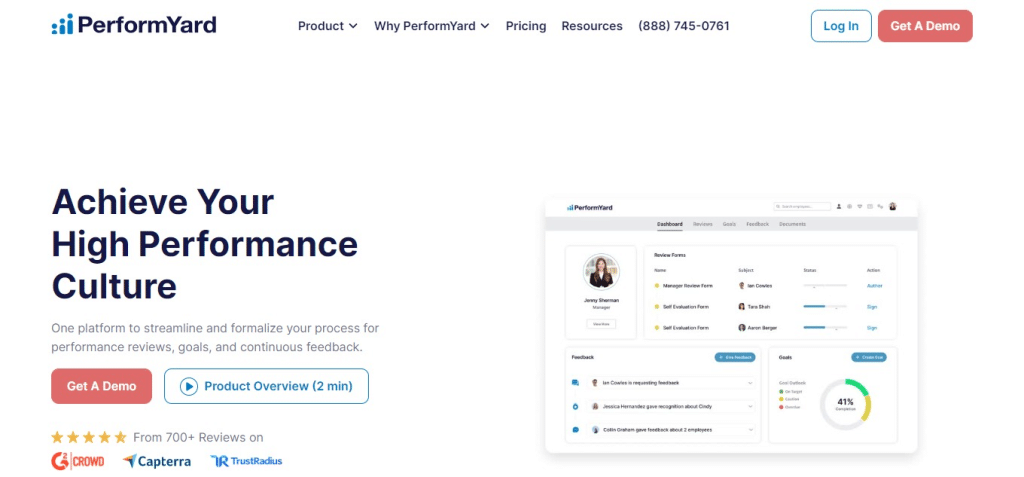This screenshot has width=1024, height=477.
Task: Click the 41% completion donut chart
Action: (846, 404)
